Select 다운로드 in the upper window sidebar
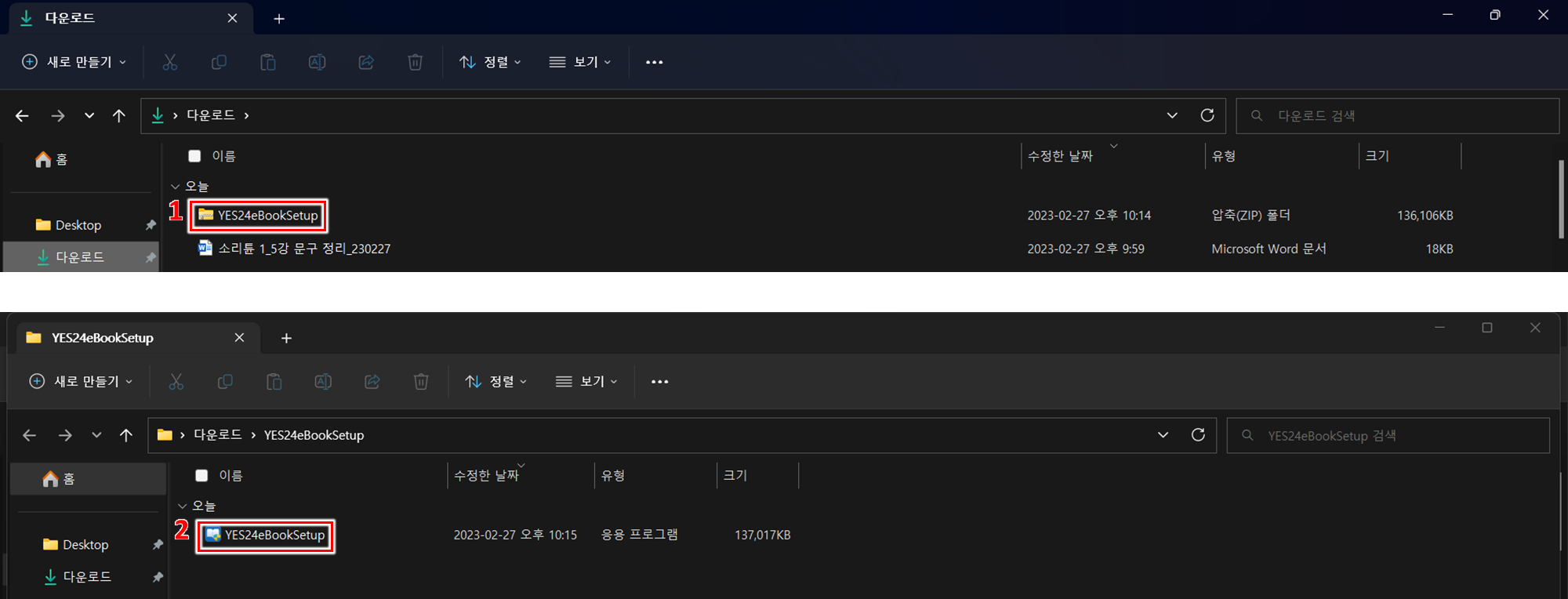Viewport: 1568px width, 599px height. click(82, 257)
